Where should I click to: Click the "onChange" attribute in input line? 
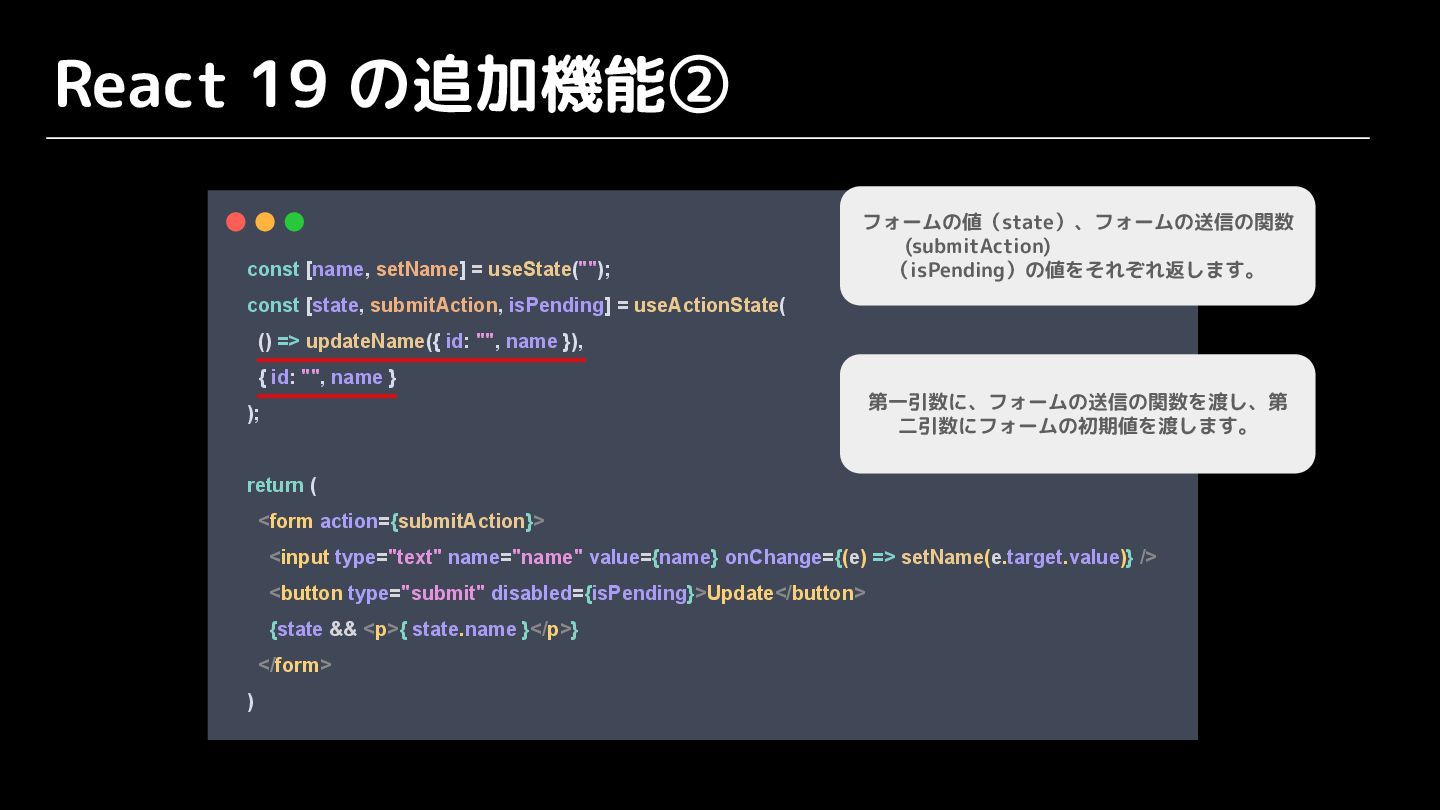coord(773,557)
